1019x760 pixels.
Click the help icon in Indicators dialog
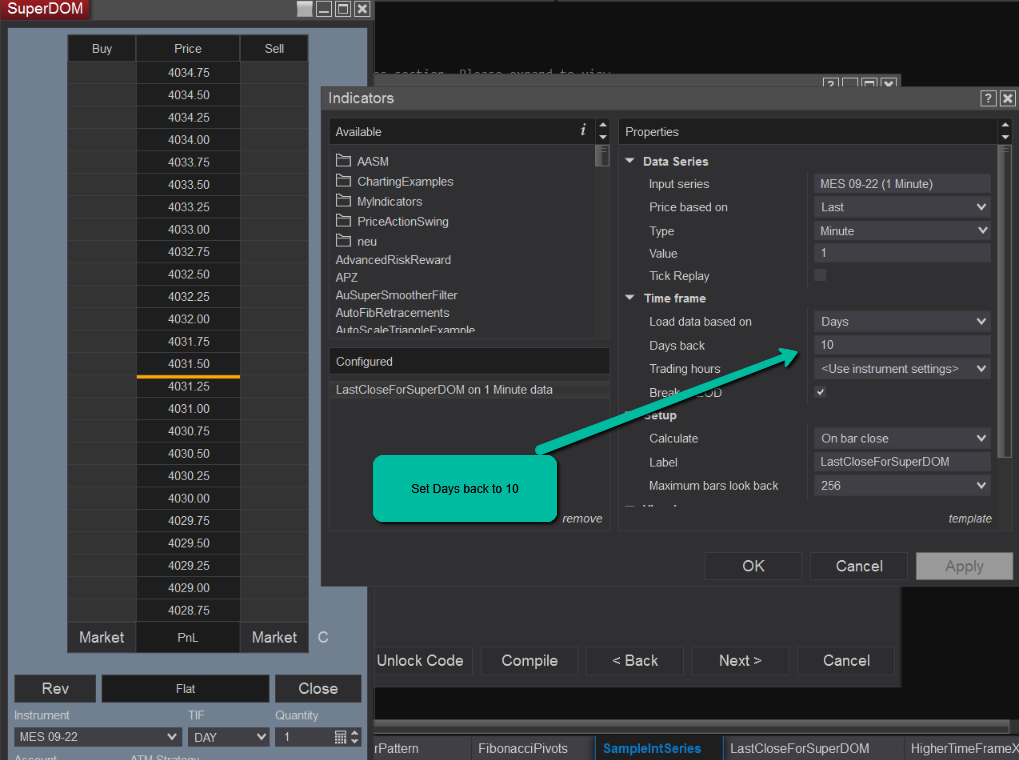(x=988, y=98)
